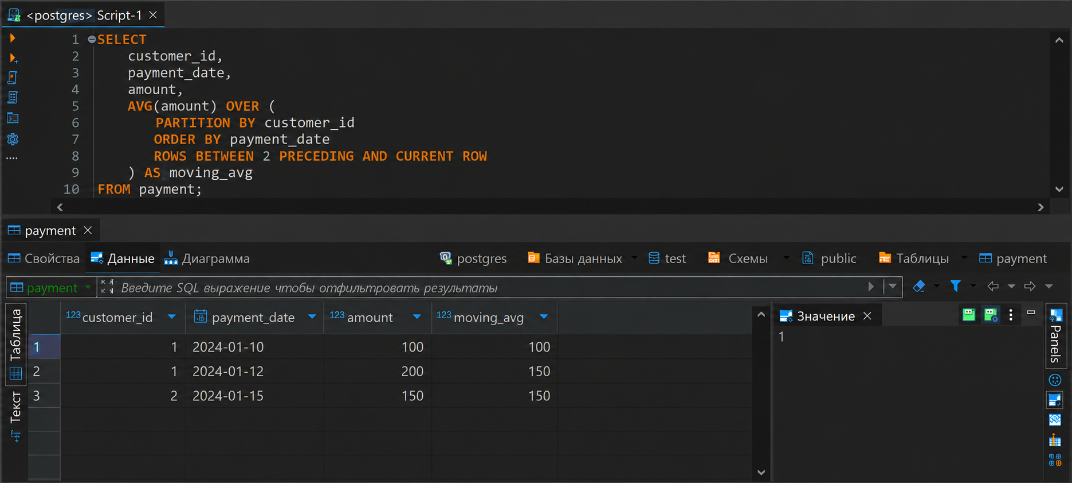The height and width of the screenshot is (483, 1072).
Task: Open the value panel three-dot menu
Action: [x=1012, y=315]
